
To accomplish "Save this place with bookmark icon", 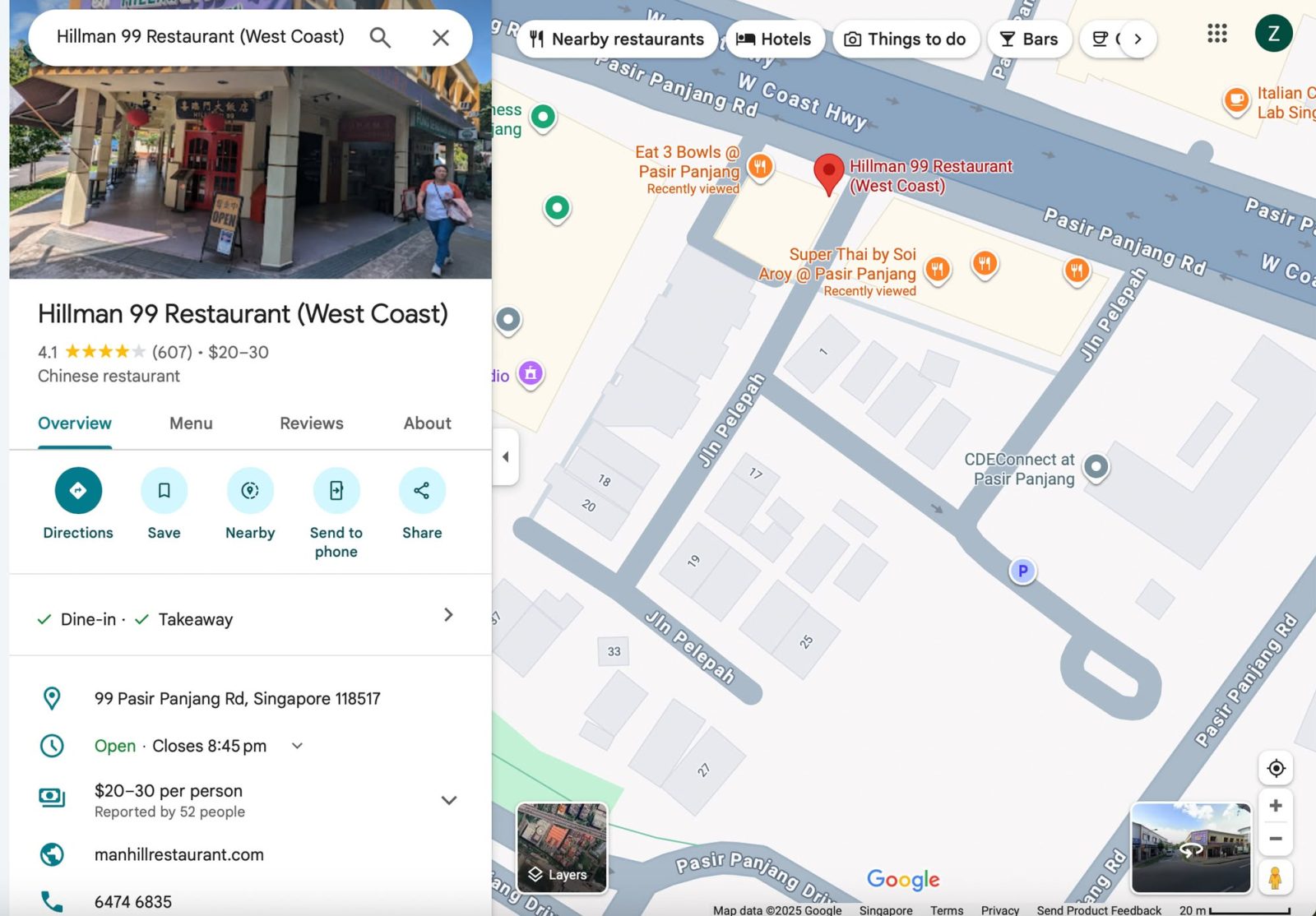I will tap(164, 490).
